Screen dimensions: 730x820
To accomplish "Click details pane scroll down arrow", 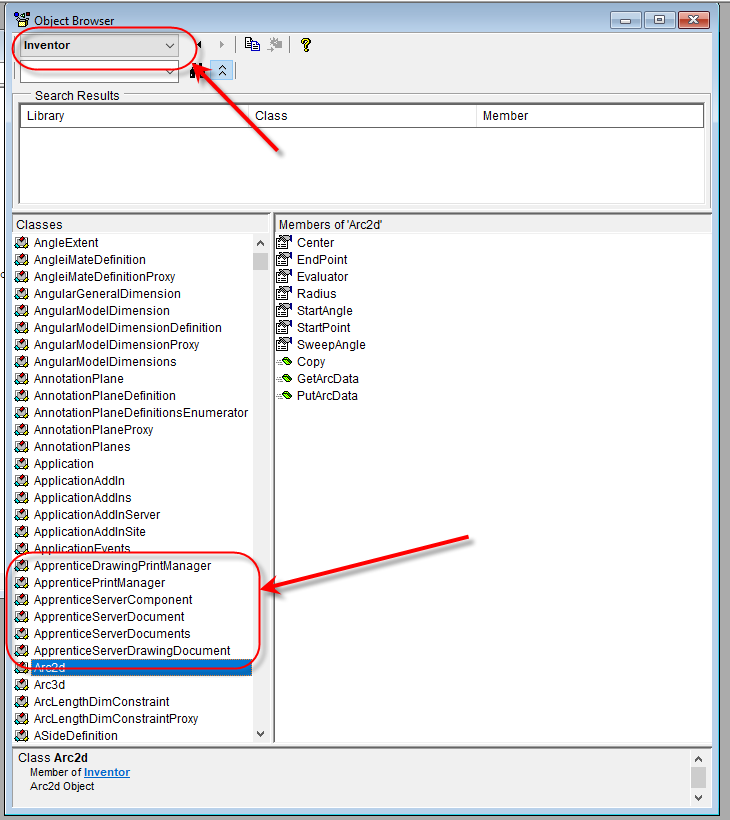I will [699, 798].
